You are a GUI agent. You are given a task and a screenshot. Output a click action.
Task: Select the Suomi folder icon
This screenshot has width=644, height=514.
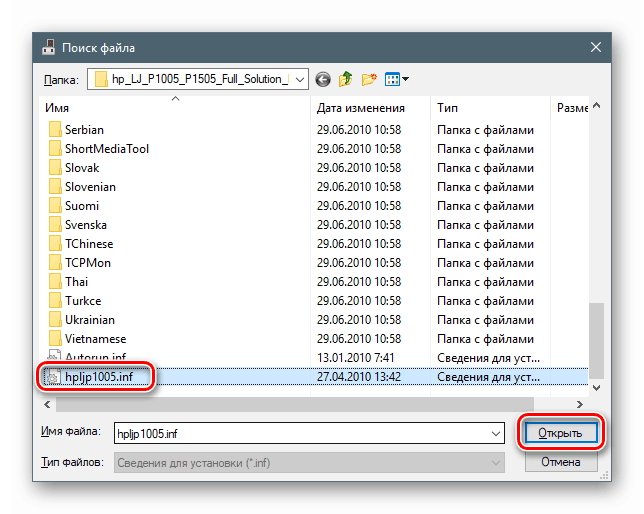pos(55,205)
